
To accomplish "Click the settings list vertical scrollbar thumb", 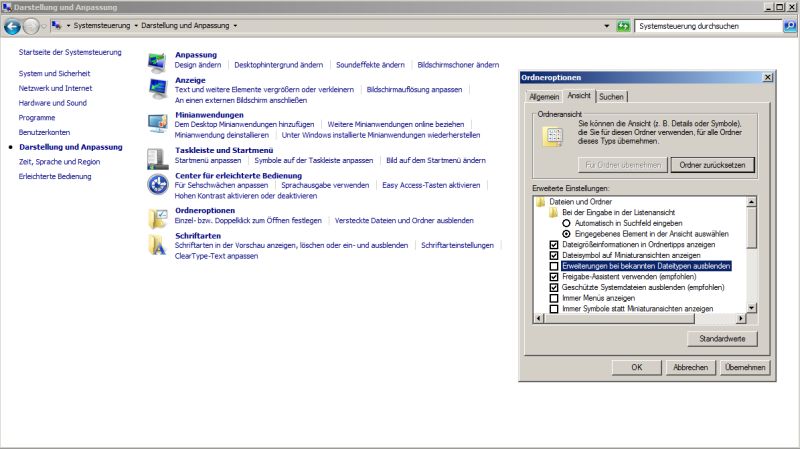I will coord(751,228).
